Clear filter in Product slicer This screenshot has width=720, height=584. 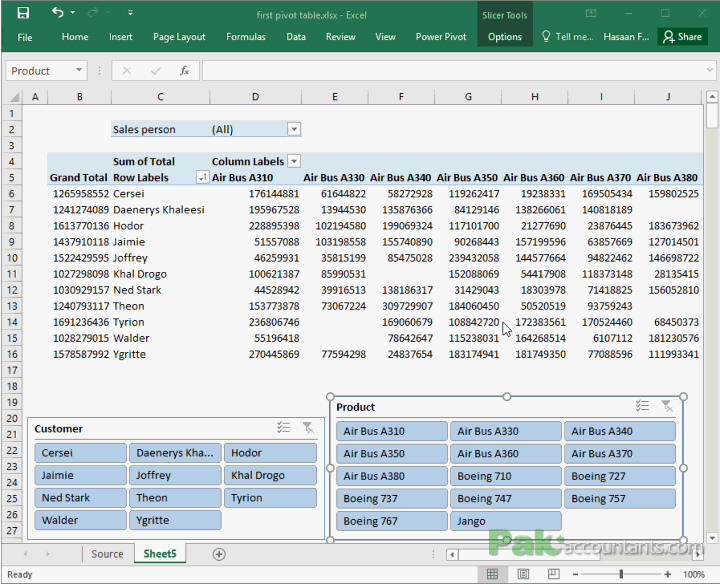click(x=667, y=406)
